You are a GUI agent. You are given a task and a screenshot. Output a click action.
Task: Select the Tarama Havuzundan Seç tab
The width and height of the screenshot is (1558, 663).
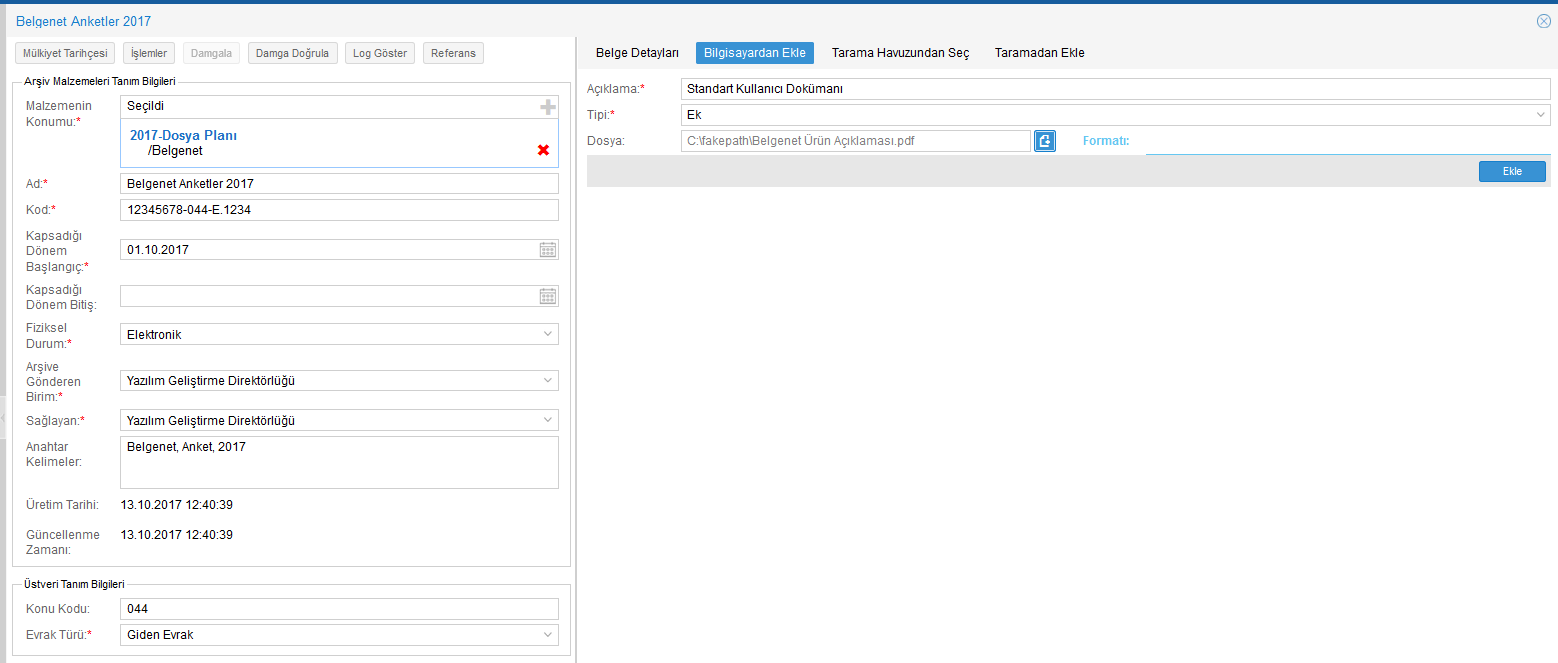[900, 53]
